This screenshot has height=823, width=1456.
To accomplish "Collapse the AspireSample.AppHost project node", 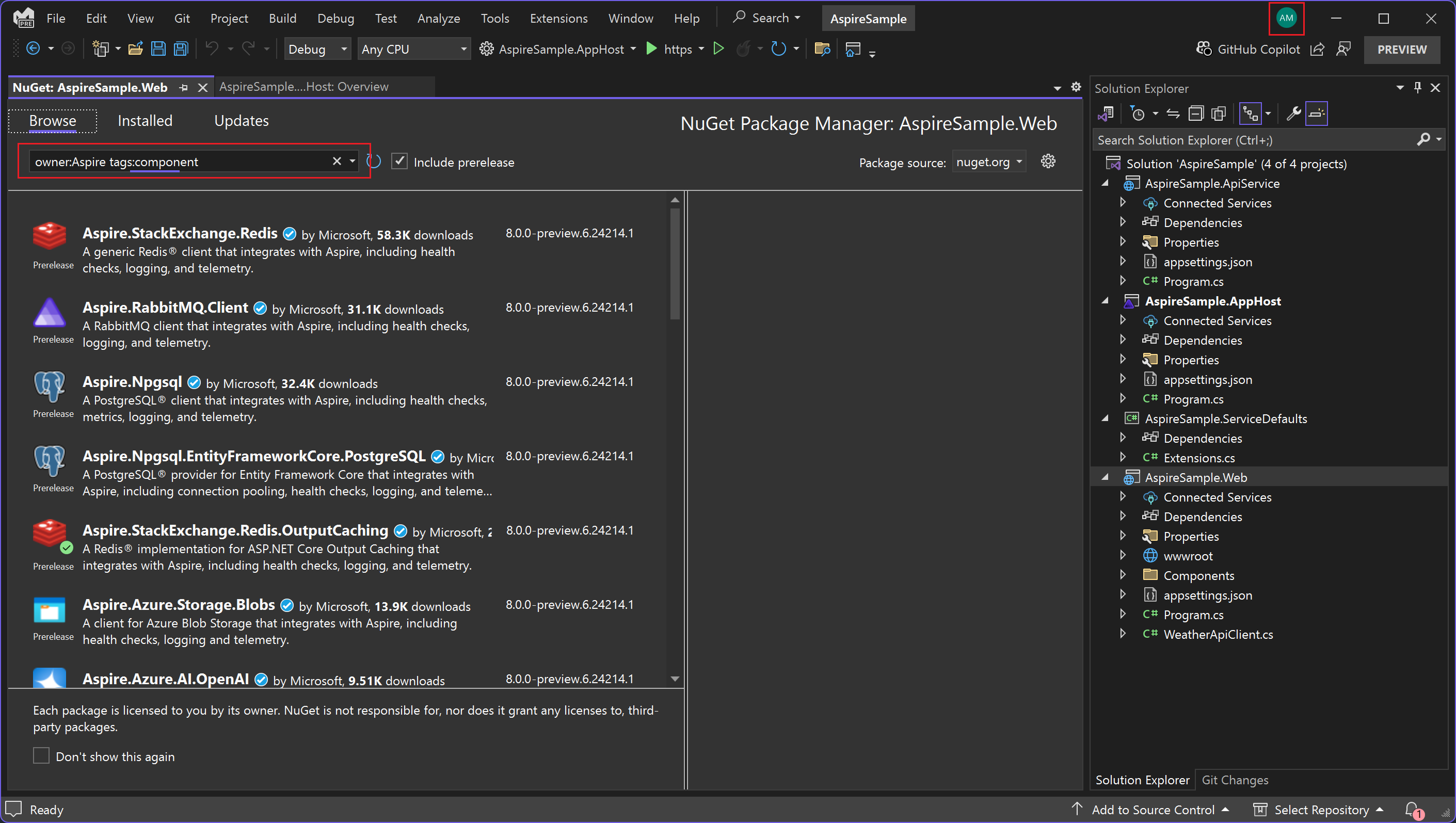I will [1105, 301].
